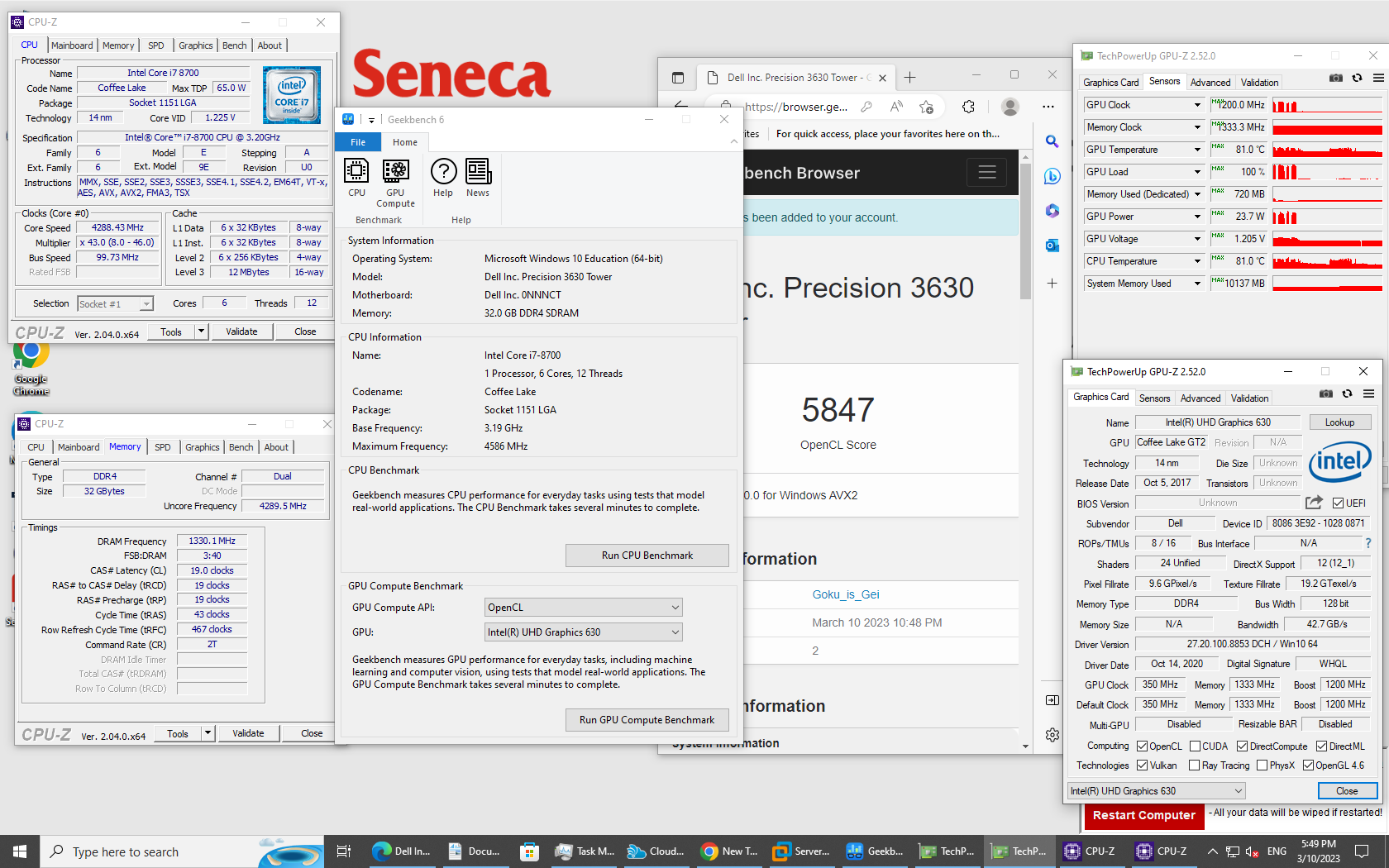Open News icon in Geekbench ribbon

click(478, 179)
